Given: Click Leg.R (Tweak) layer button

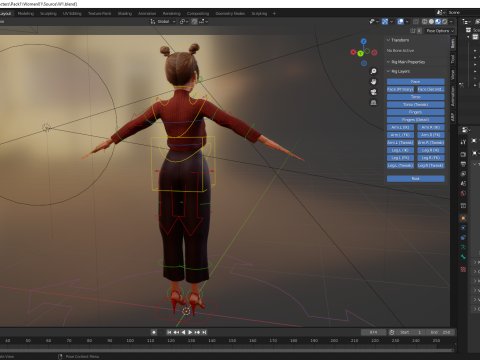Looking at the screenshot, I should [x=431, y=166].
